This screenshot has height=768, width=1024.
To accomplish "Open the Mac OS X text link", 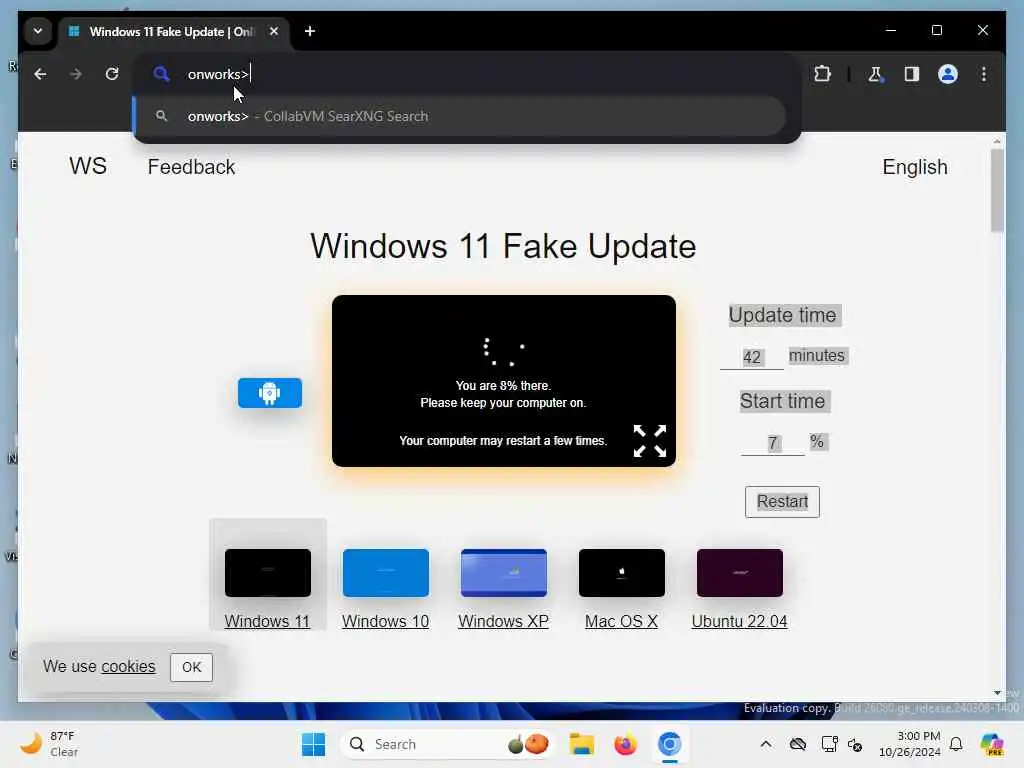I will (621, 621).
